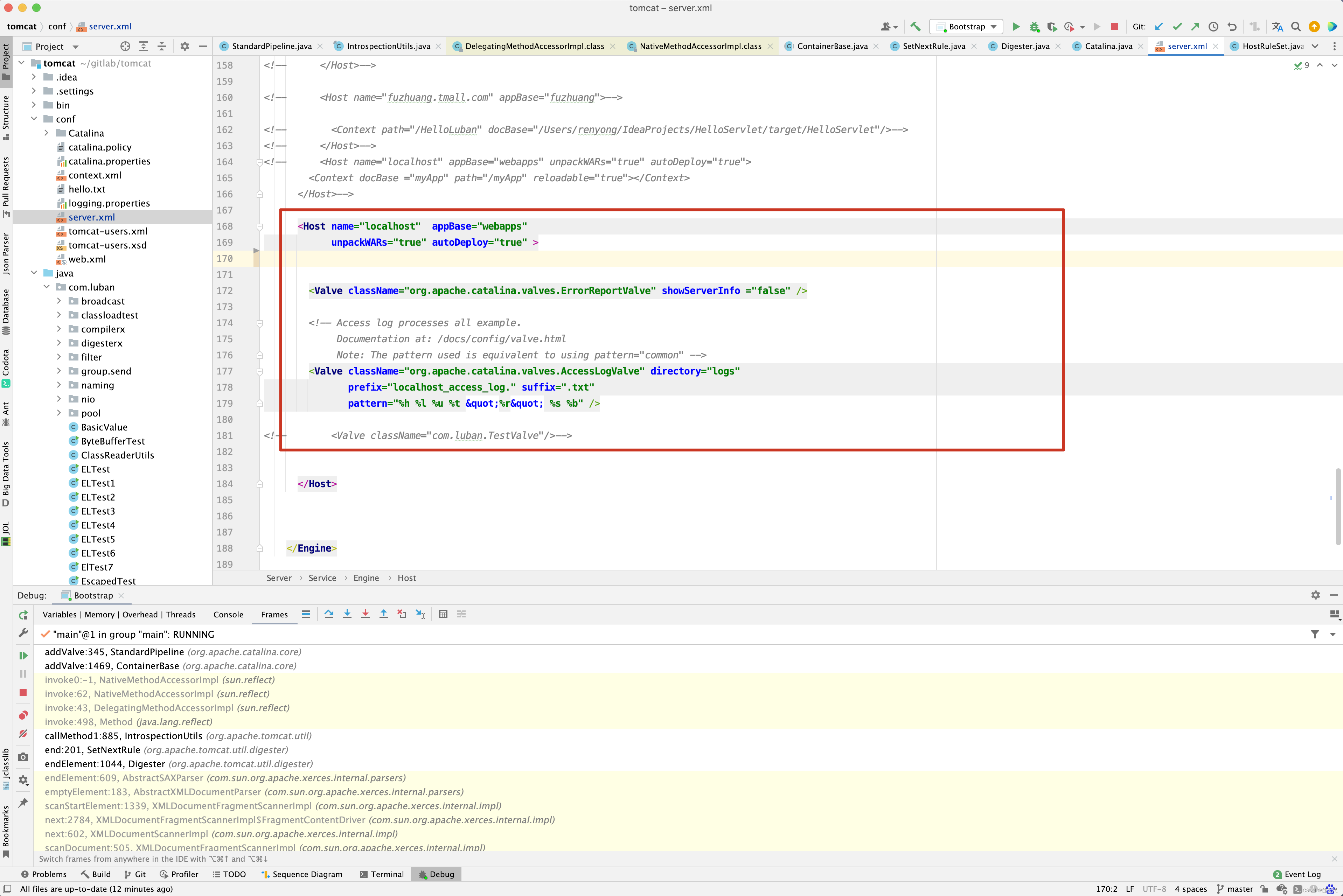Viewport: 1343px width, 896px height.
Task: Expand the .idea folder
Action: pyautogui.click(x=34, y=77)
